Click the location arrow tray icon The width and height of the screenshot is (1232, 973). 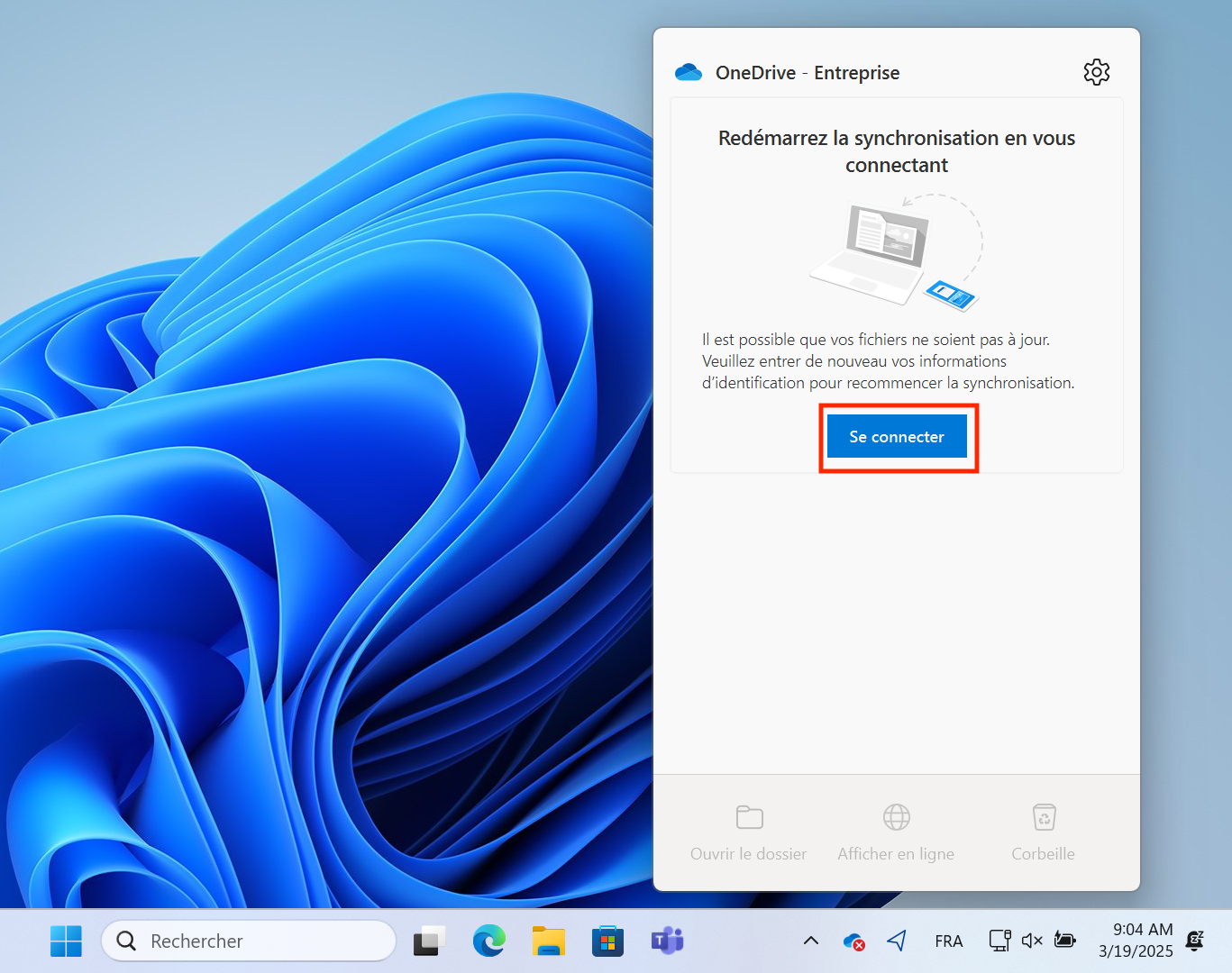click(x=897, y=941)
